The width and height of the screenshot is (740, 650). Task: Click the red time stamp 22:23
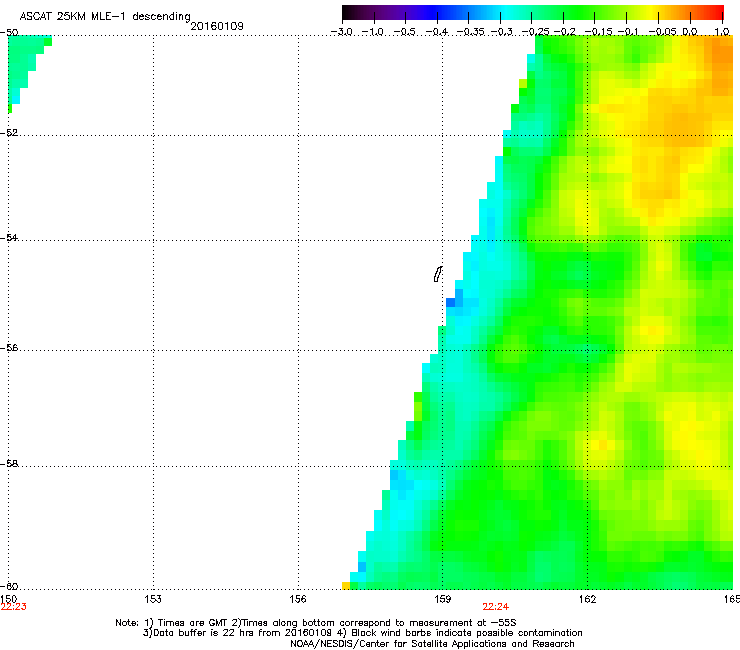click(x=14, y=607)
